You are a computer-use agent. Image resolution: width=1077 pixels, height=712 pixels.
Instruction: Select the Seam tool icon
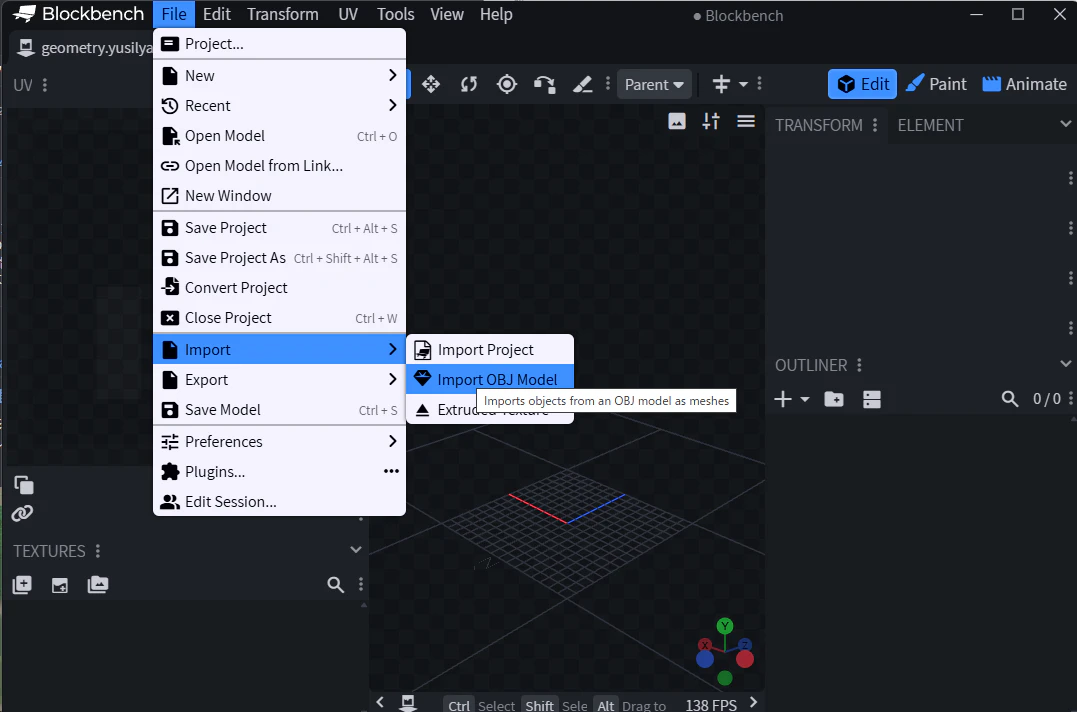[582, 84]
